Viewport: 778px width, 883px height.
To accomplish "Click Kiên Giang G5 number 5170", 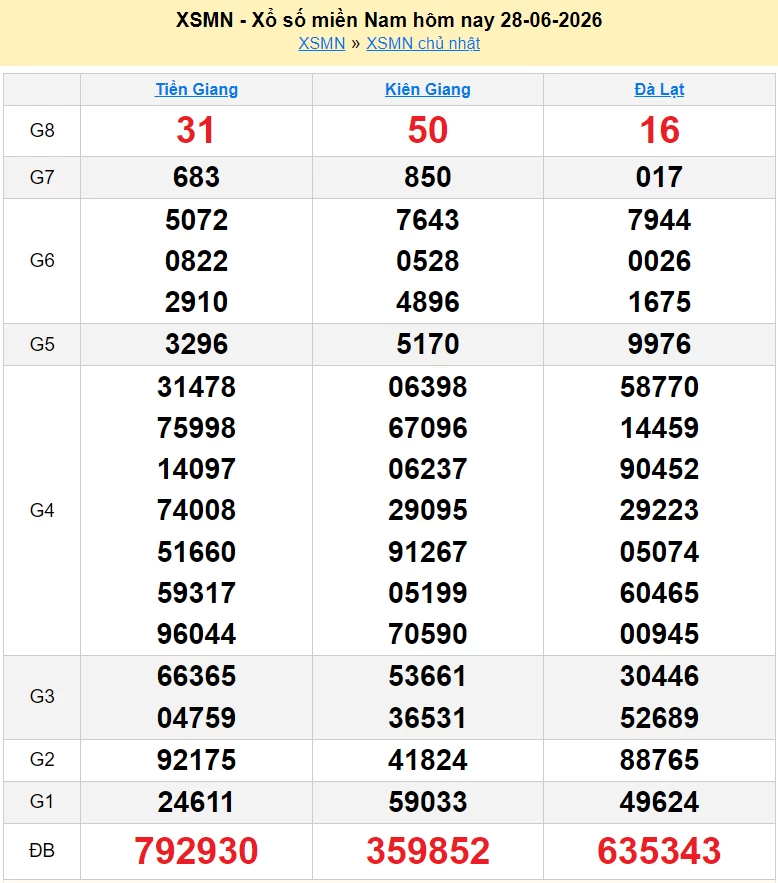I will pyautogui.click(x=428, y=344).
